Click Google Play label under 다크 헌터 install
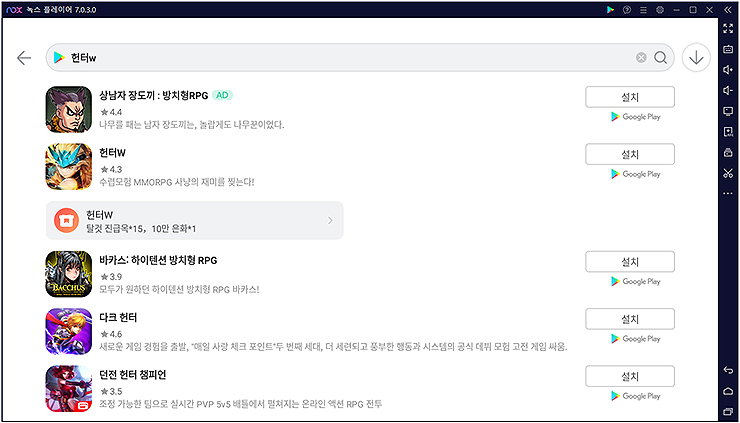 [635, 338]
